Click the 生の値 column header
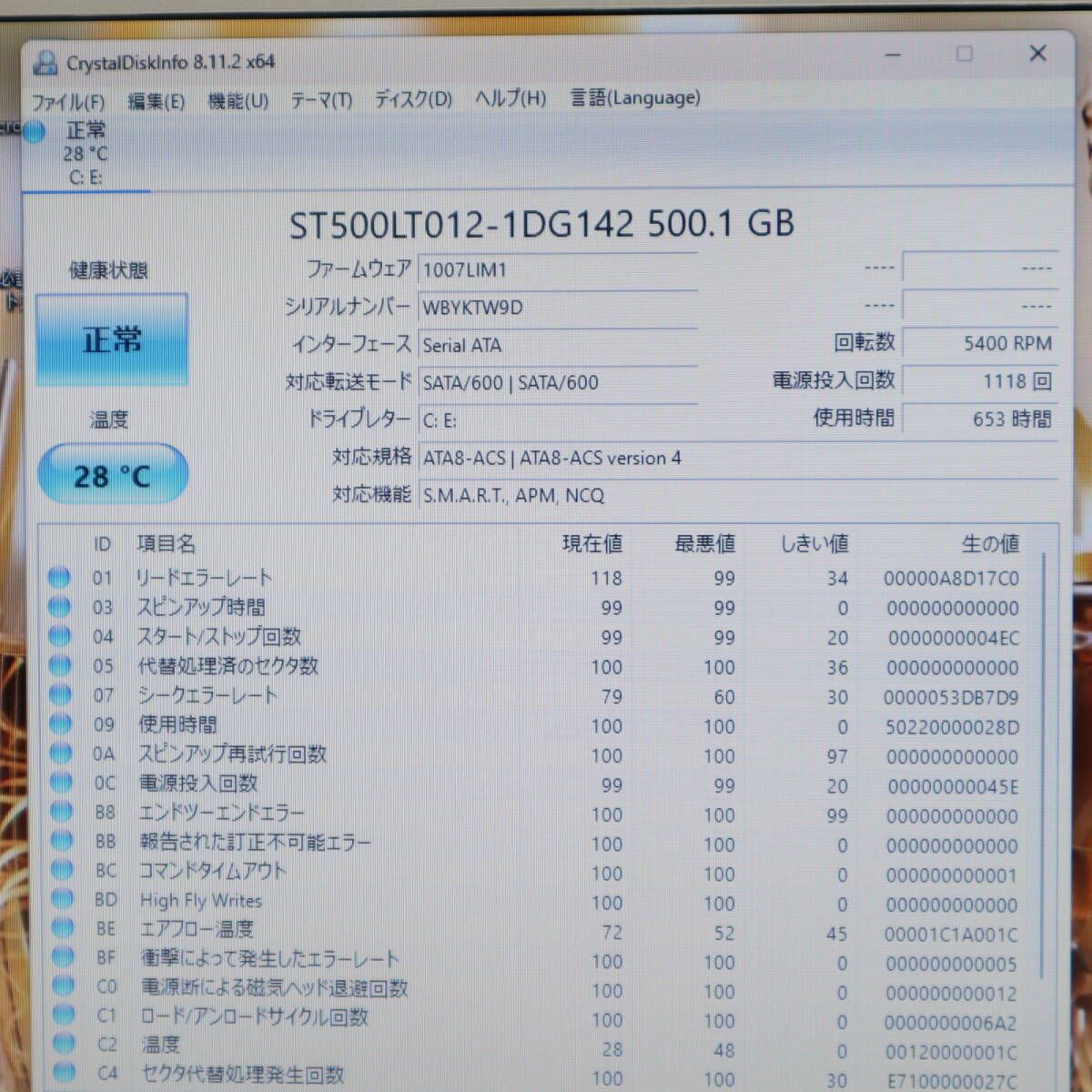 click(990, 544)
